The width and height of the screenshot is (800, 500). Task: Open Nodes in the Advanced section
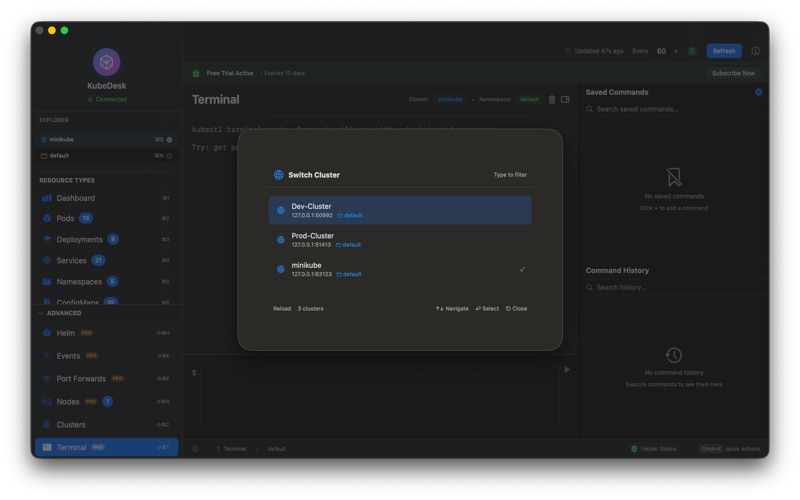tap(106, 402)
